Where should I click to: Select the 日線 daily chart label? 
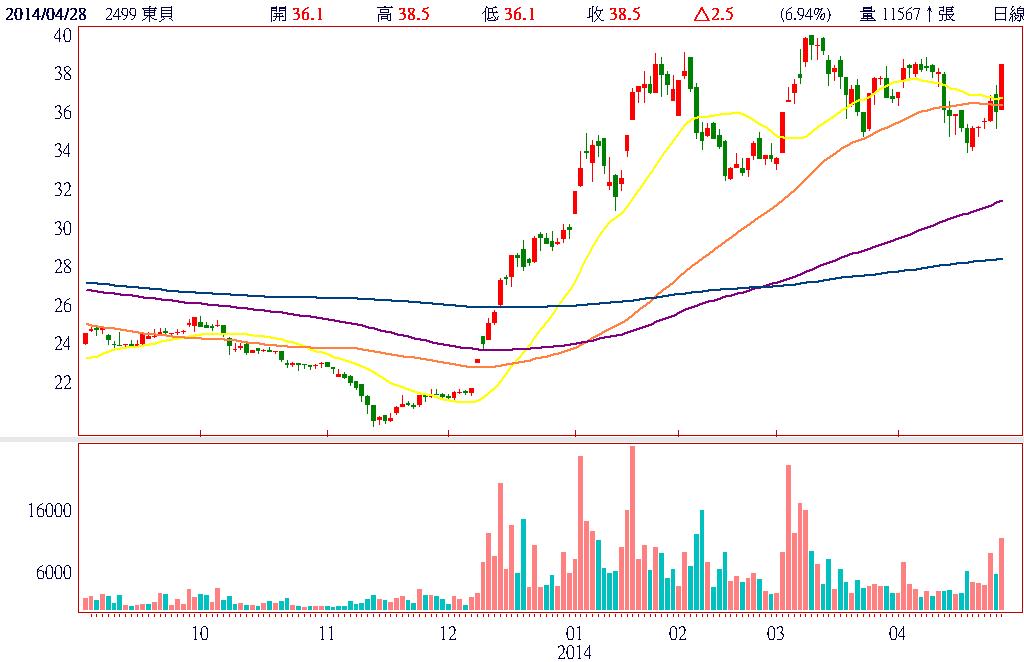pos(1007,13)
